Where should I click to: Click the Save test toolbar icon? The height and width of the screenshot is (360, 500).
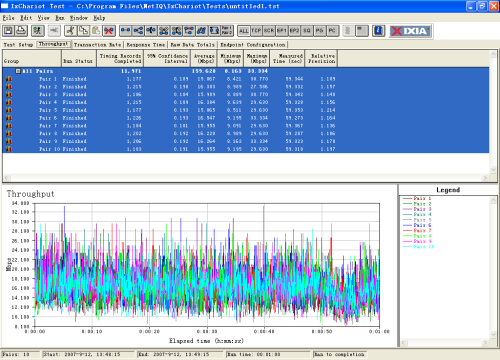click(8, 31)
